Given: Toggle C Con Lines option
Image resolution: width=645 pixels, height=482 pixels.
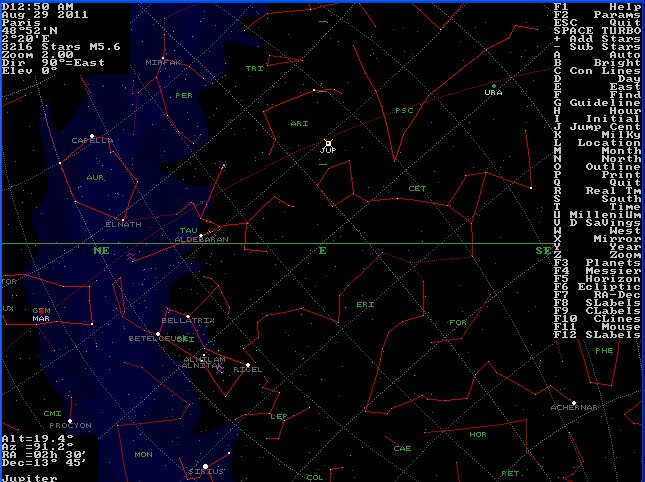Looking at the screenshot, I should [x=597, y=71].
